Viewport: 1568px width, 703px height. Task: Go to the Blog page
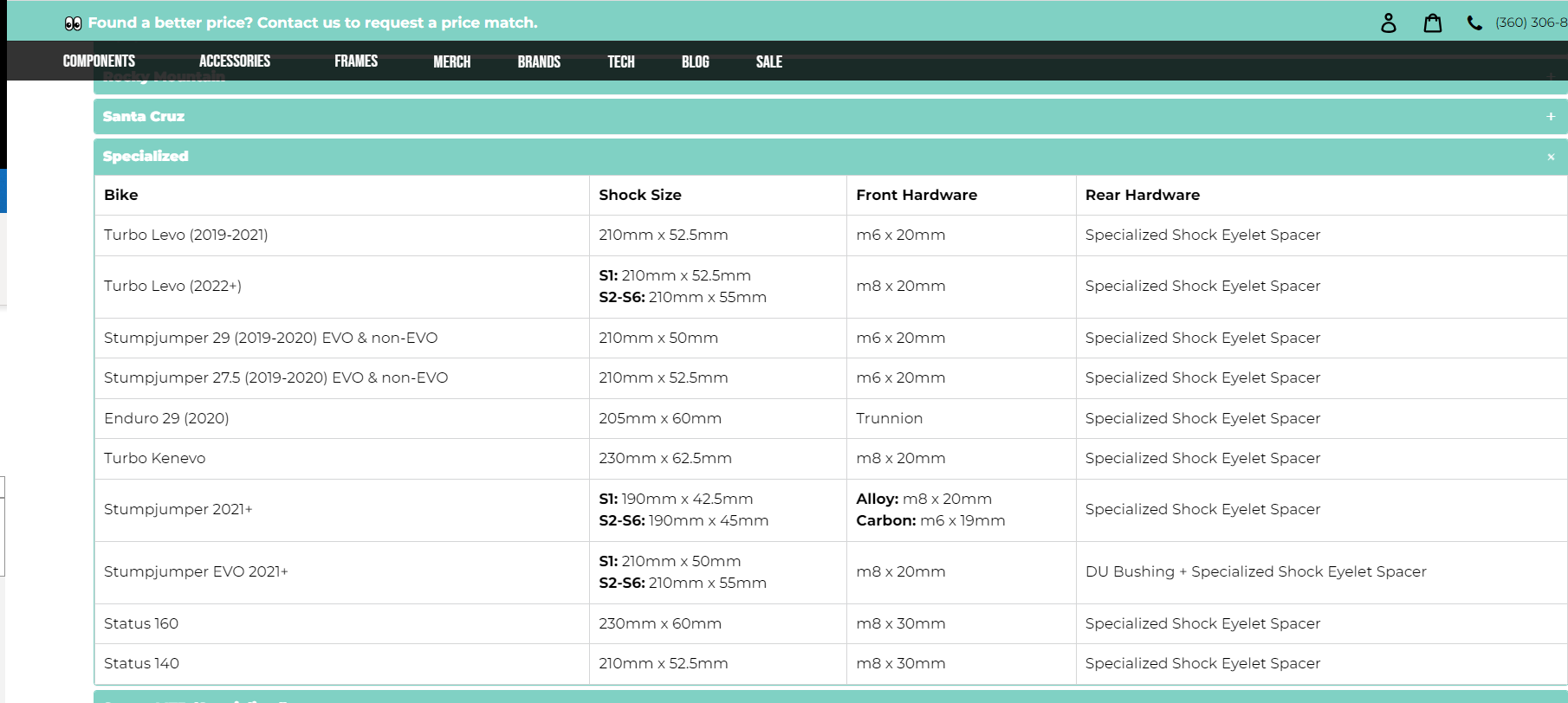(x=695, y=61)
